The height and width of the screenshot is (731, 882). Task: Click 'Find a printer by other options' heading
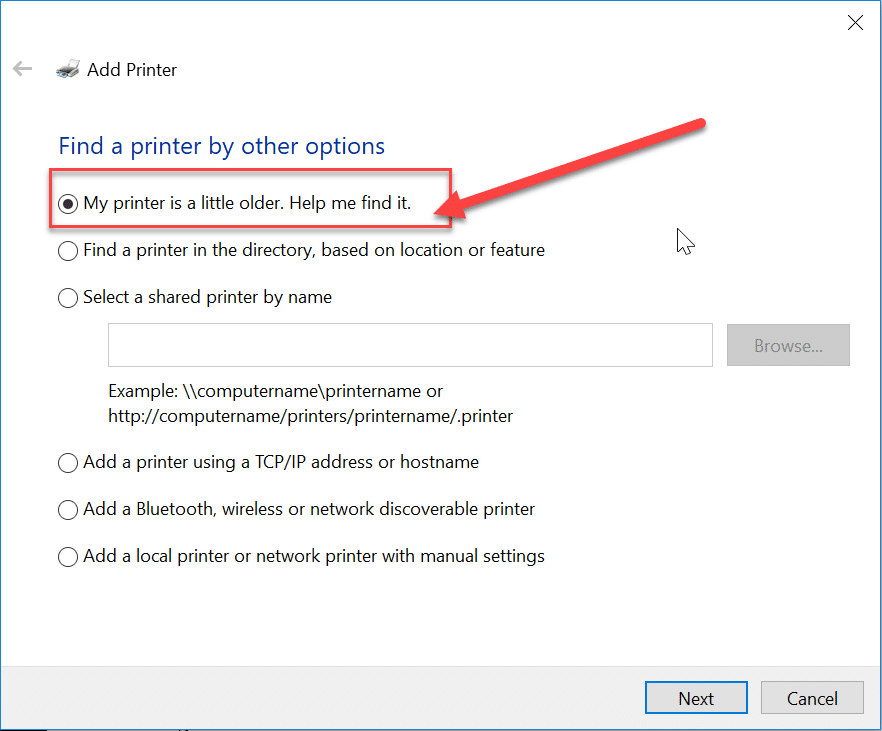[222, 146]
